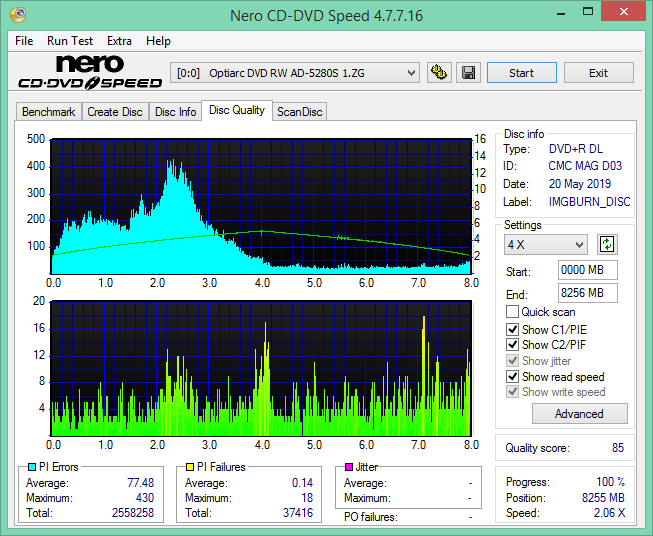Open the drive selection dropdown
Screen dimensions: 653x536
coord(295,73)
